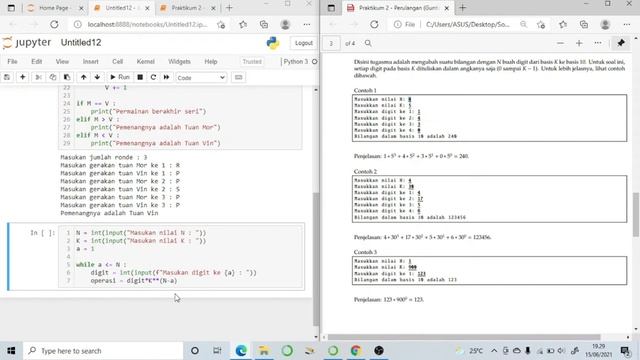Open a new tab in the PDF browser window

(x=462, y=8)
